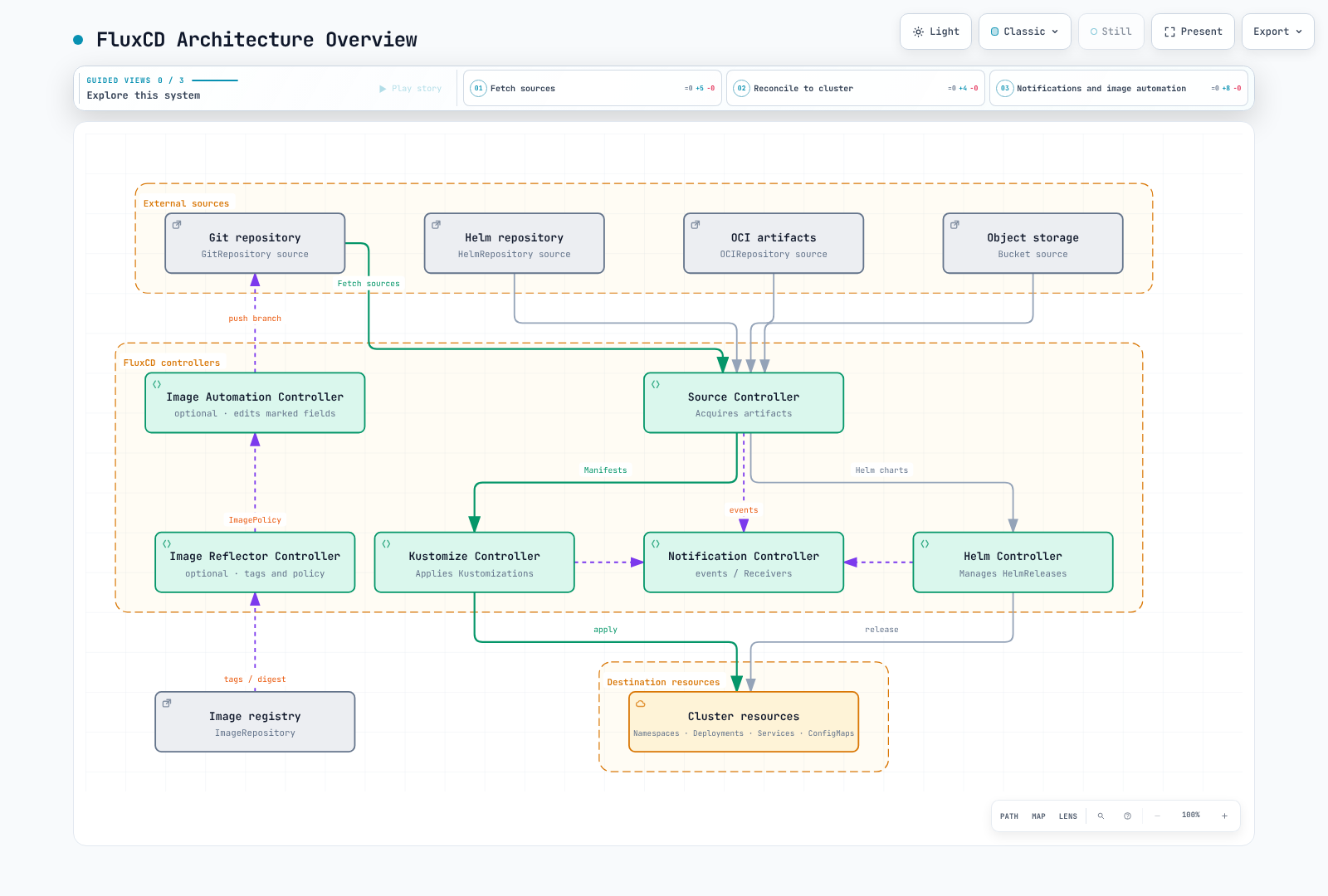The image size is (1328, 896).
Task: Toggle the Still animation button
Action: coord(1111,32)
